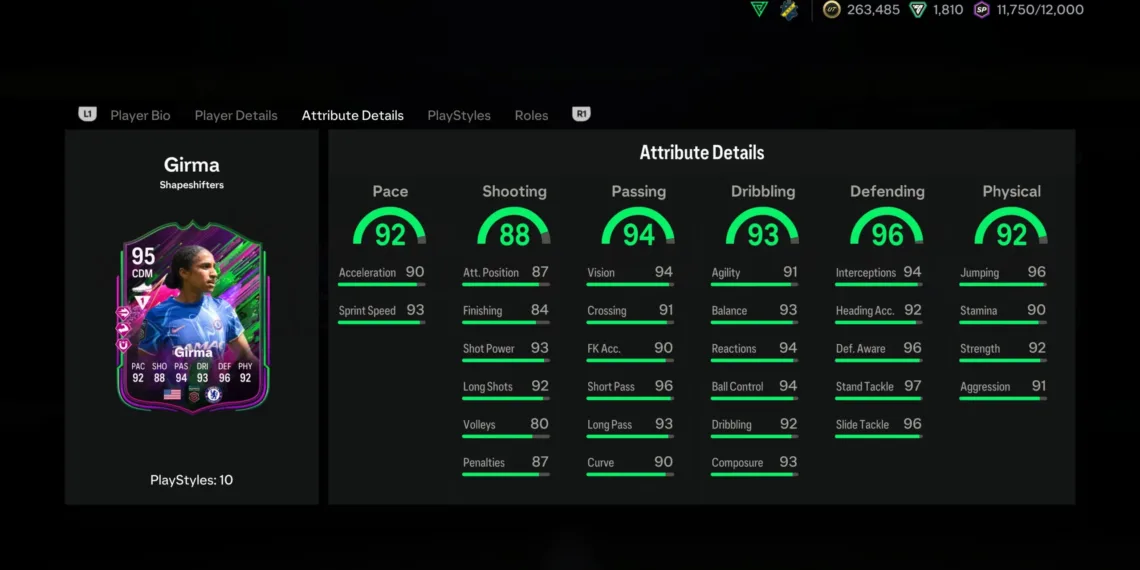Click the club crest badge in top bar
This screenshot has height=570, width=1140.
pyautogui.click(x=789, y=10)
